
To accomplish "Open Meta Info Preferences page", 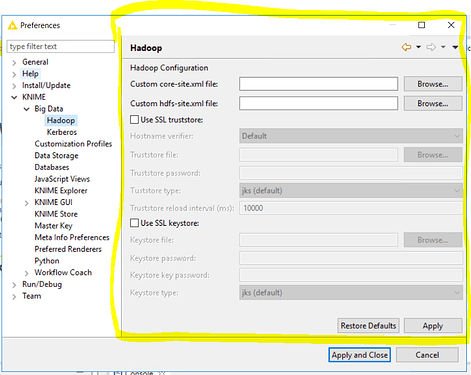I will 72,237.
